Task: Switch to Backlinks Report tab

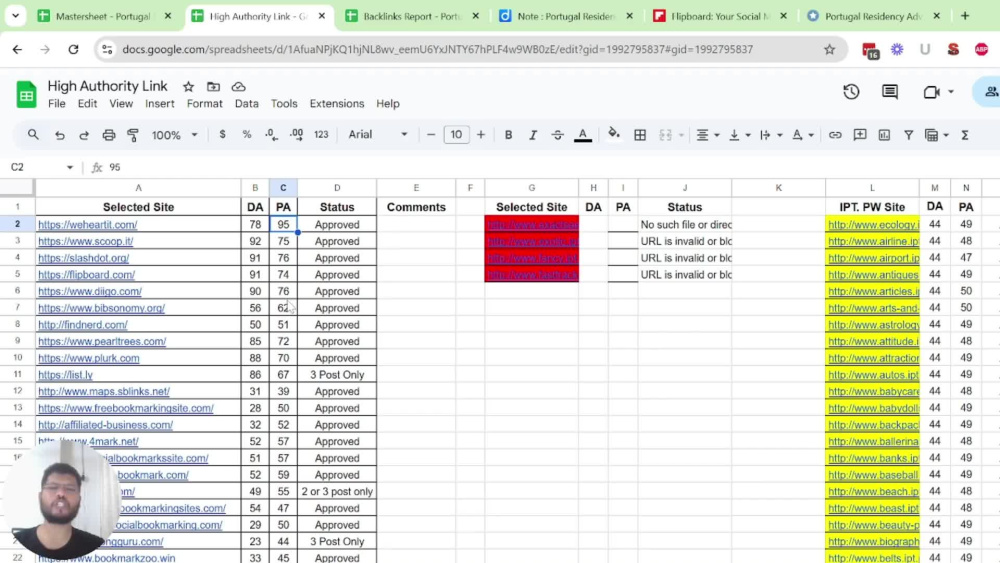Action: coord(412,16)
